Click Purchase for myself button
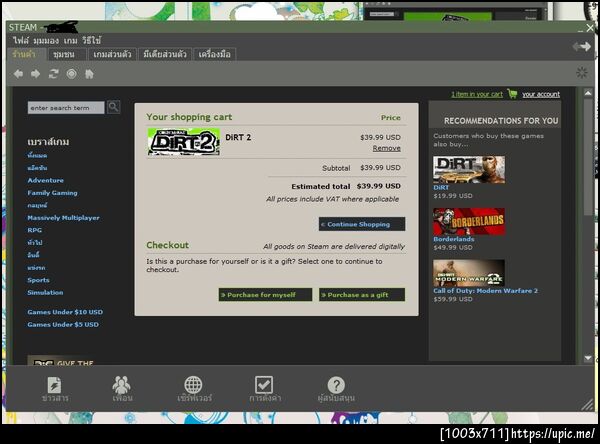This screenshot has width=600, height=444. tap(265, 295)
